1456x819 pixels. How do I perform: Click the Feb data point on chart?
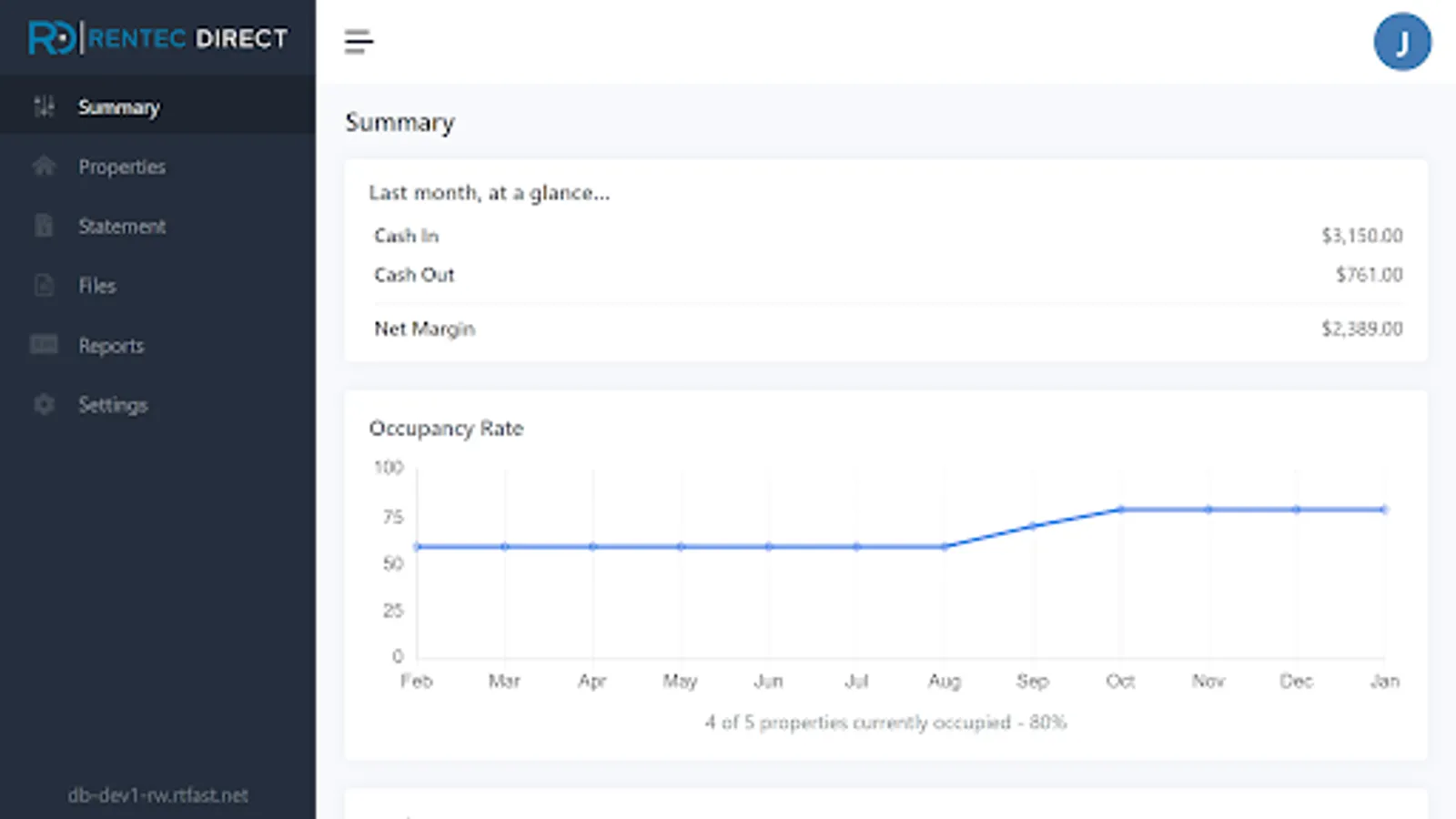(x=417, y=547)
